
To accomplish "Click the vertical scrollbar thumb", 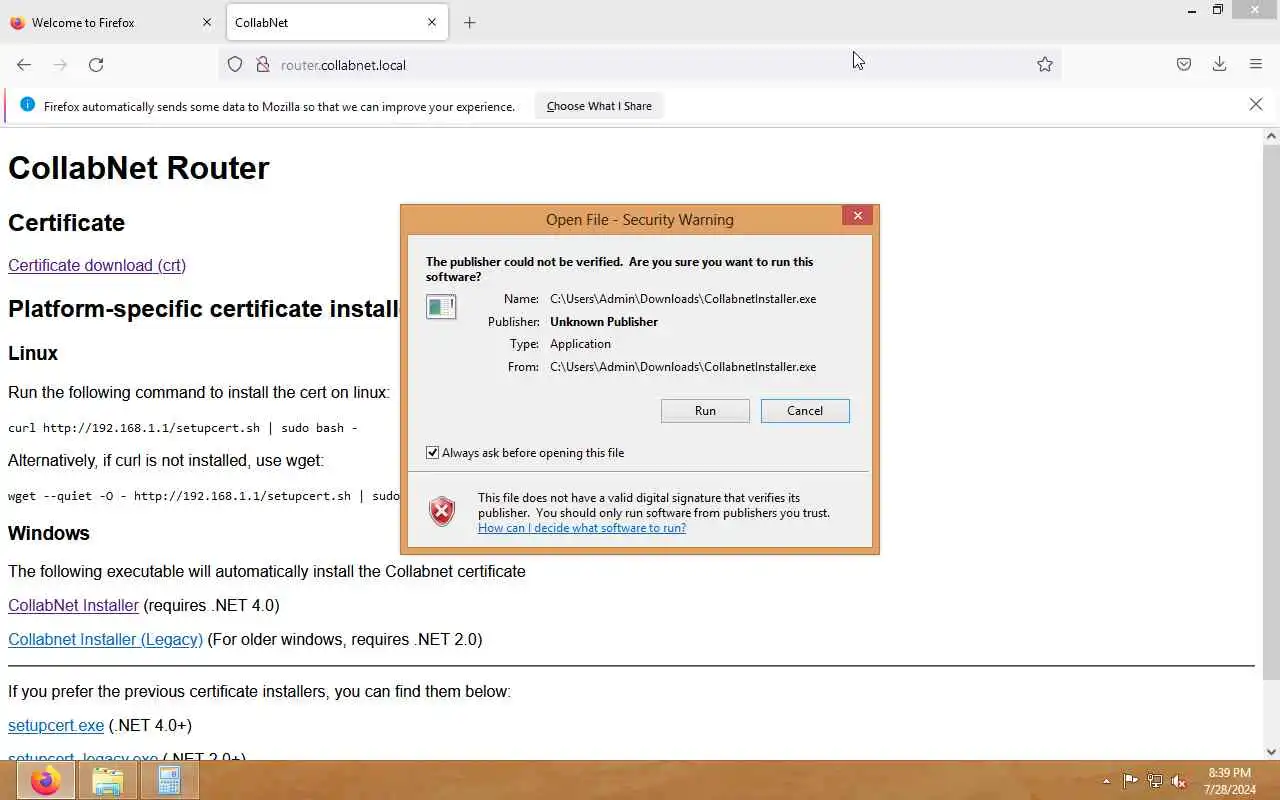I will tap(1271, 412).
